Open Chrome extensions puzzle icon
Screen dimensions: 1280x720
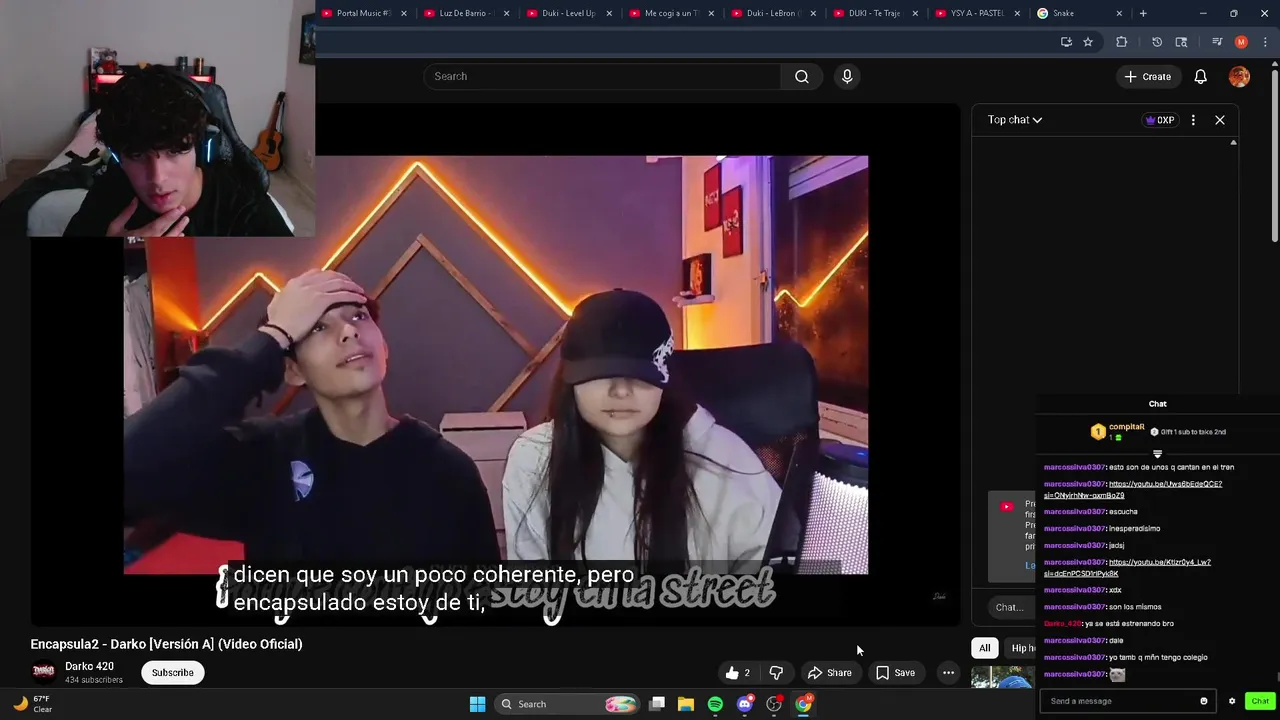1121,42
